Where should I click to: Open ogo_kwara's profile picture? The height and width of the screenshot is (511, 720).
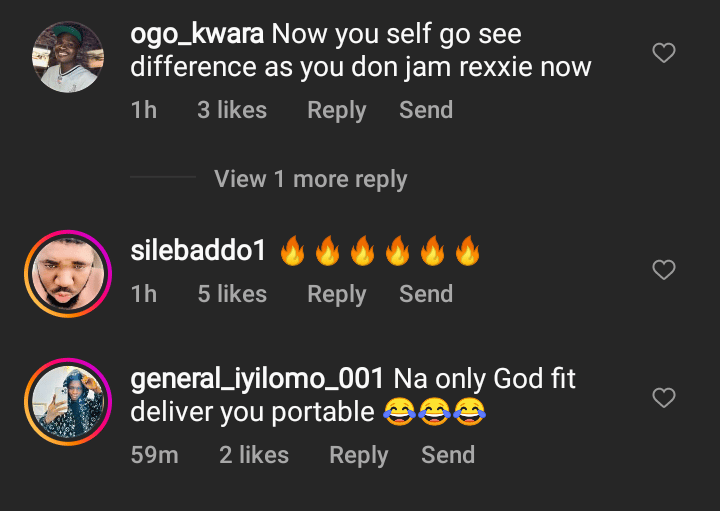coord(68,56)
